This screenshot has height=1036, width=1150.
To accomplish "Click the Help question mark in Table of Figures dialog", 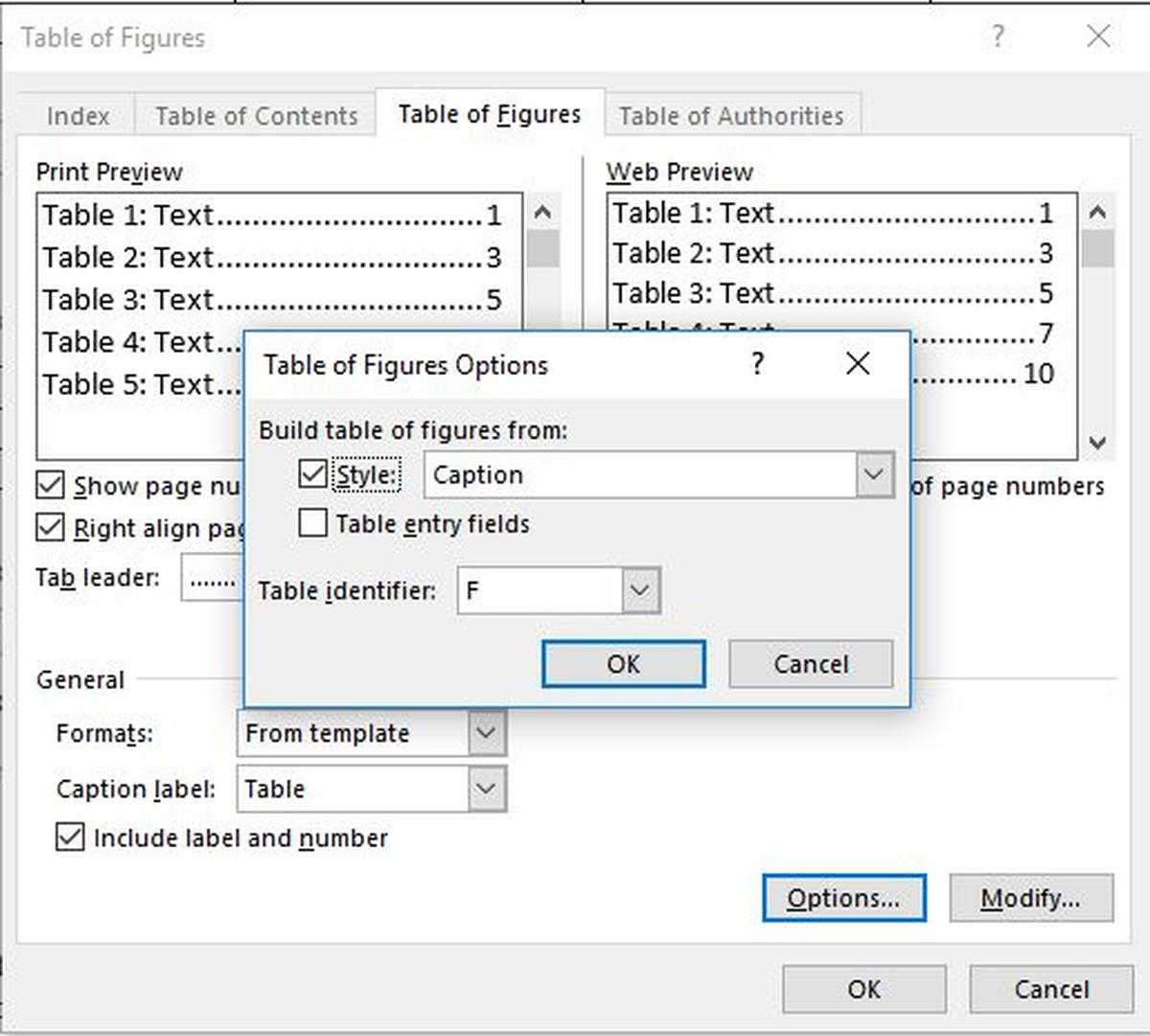I will tap(998, 37).
